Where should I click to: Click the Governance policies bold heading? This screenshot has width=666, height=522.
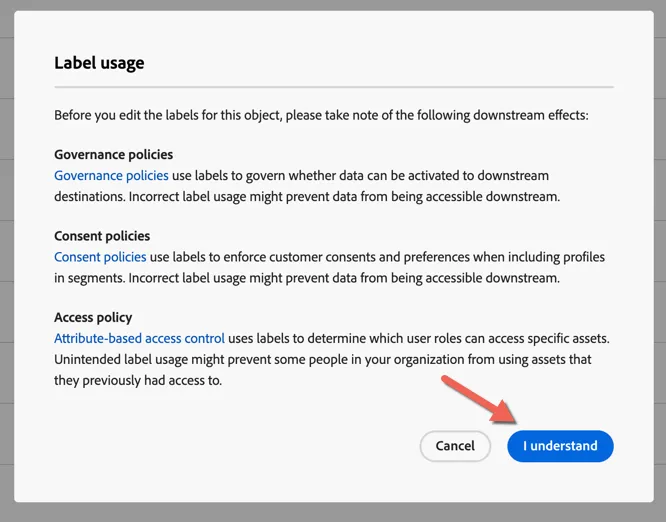tap(113, 155)
